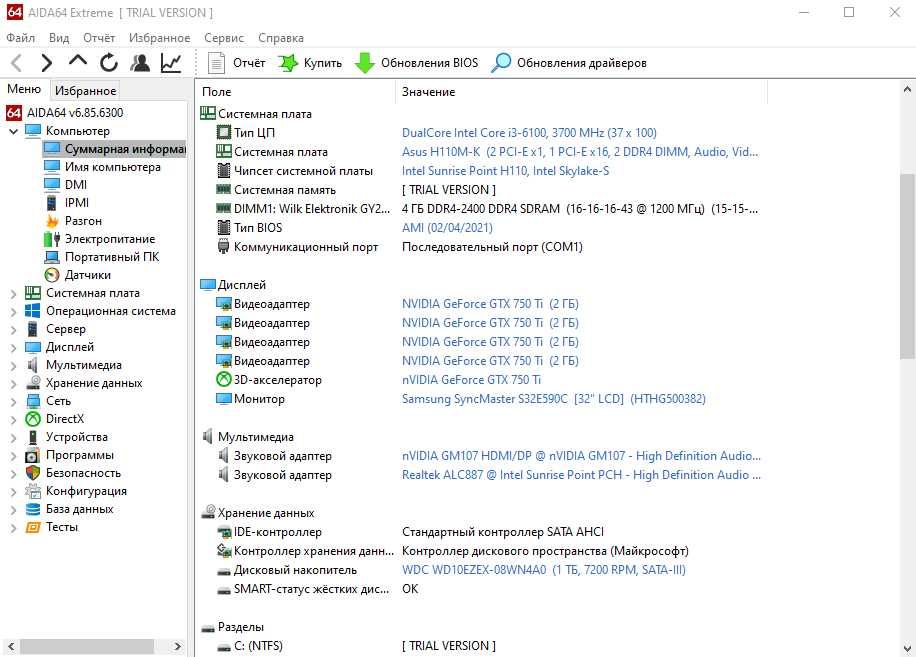Open user management with the person icon
Image resolution: width=916 pixels, height=657 pixels.
tap(140, 62)
